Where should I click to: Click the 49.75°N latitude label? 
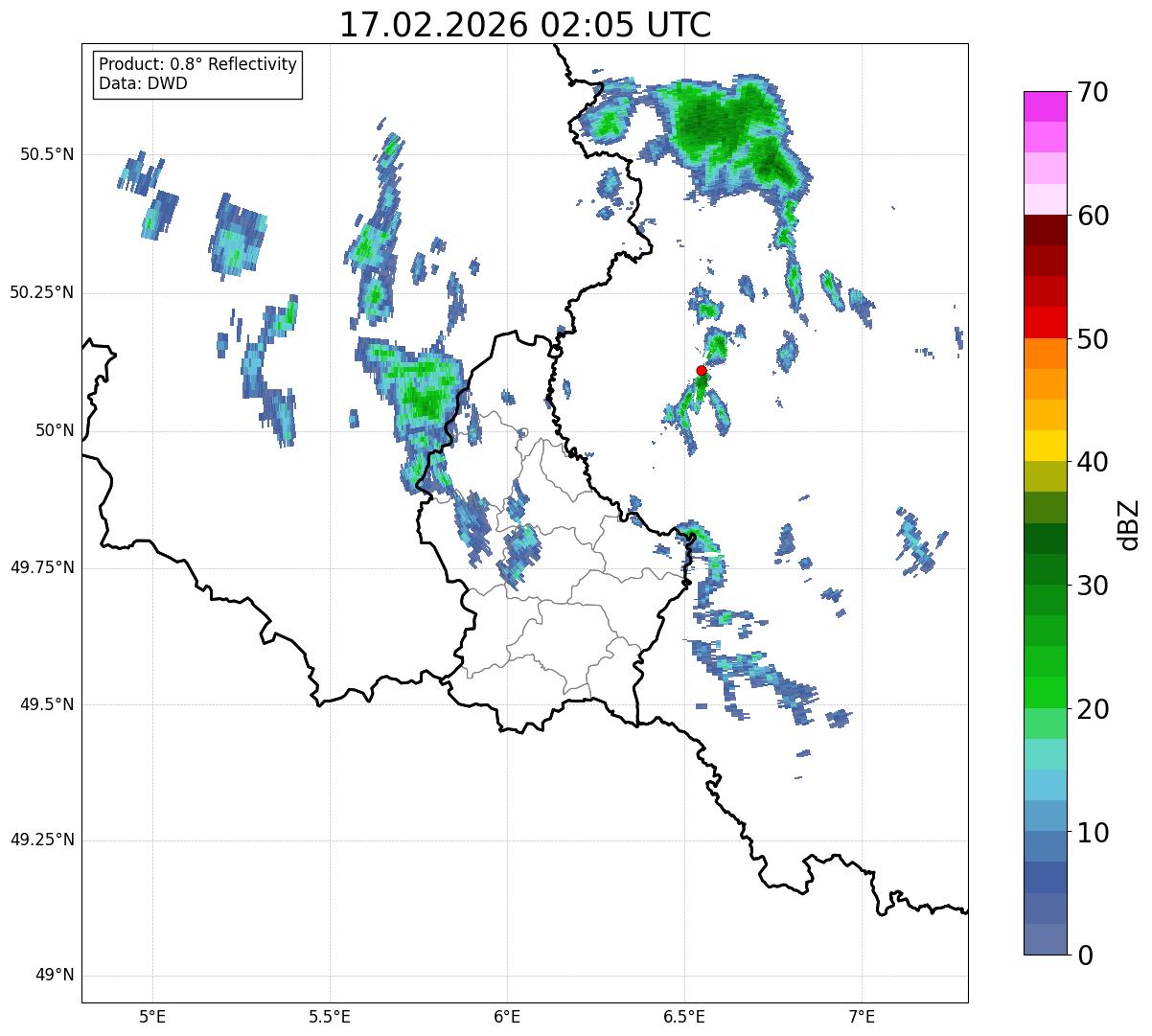[42, 567]
